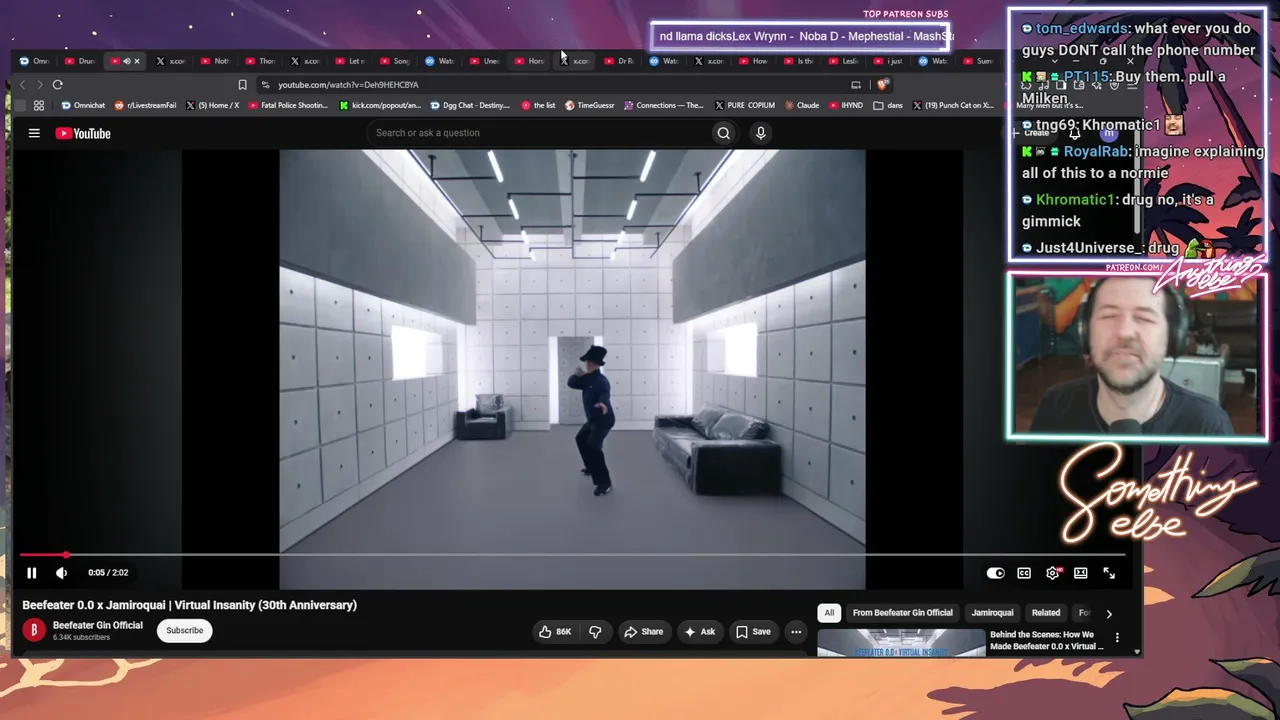Image resolution: width=1280 pixels, height=720 pixels.
Task: Toggle the autoplay switch in the player
Action: (x=995, y=573)
